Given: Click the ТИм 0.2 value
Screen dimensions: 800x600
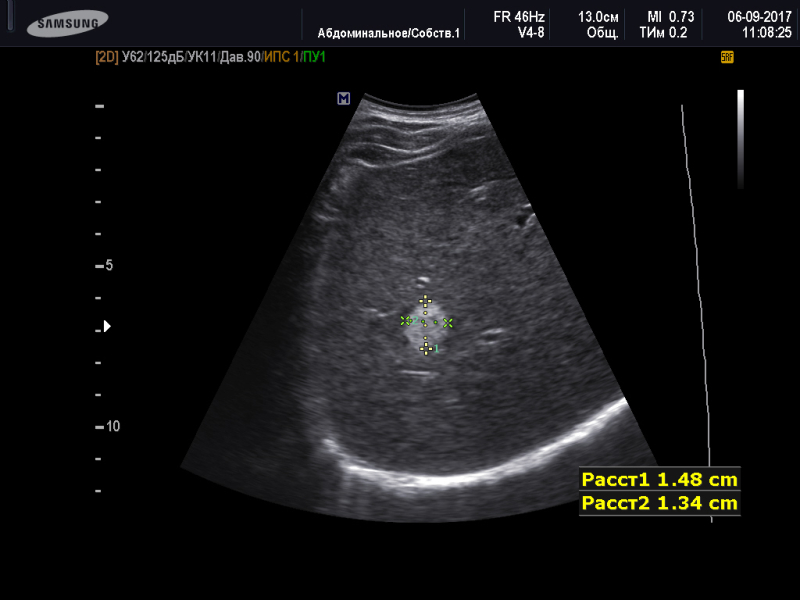Looking at the screenshot, I should tap(663, 33).
